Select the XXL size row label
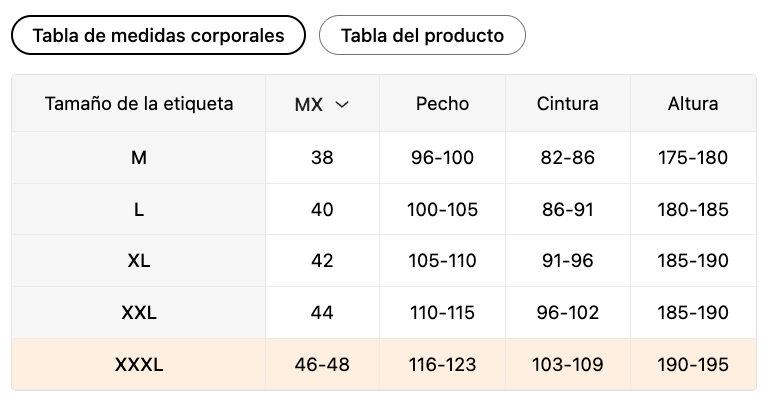The height and width of the screenshot is (412, 774). coord(139,312)
